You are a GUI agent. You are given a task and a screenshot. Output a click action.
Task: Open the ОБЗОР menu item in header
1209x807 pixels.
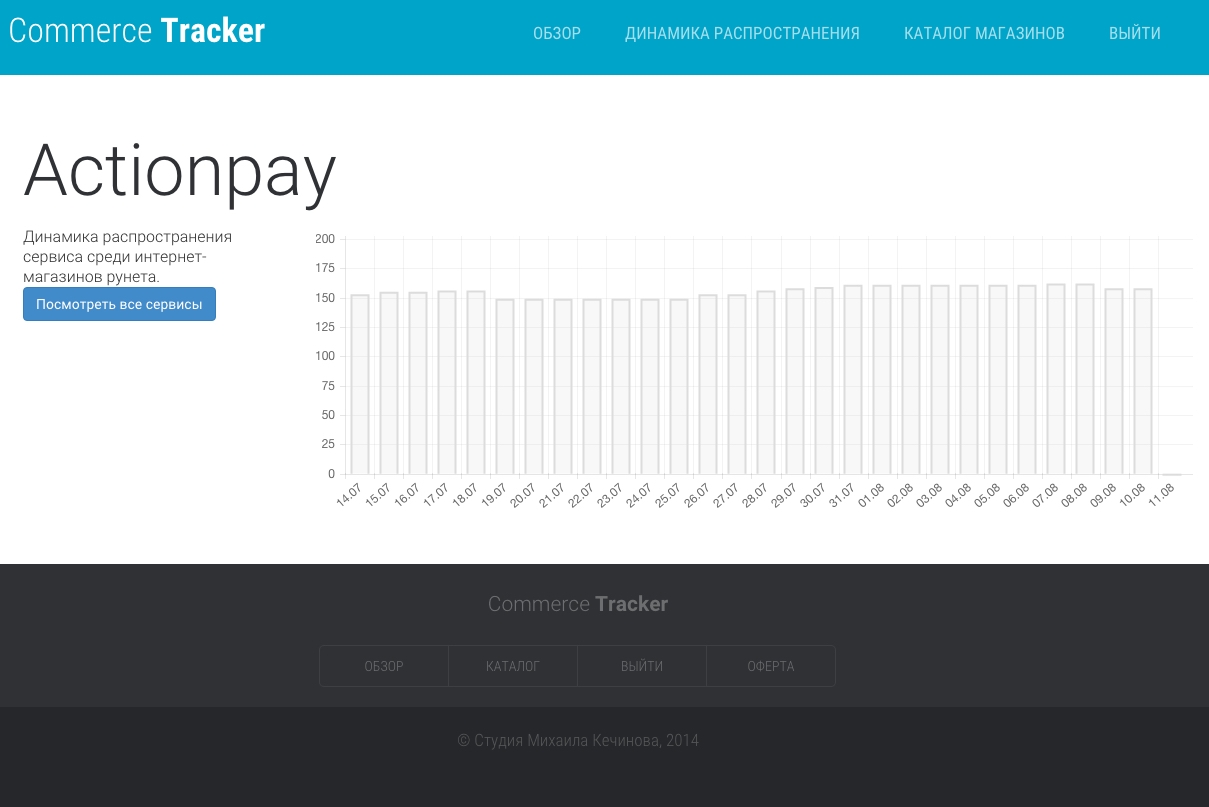[557, 33]
